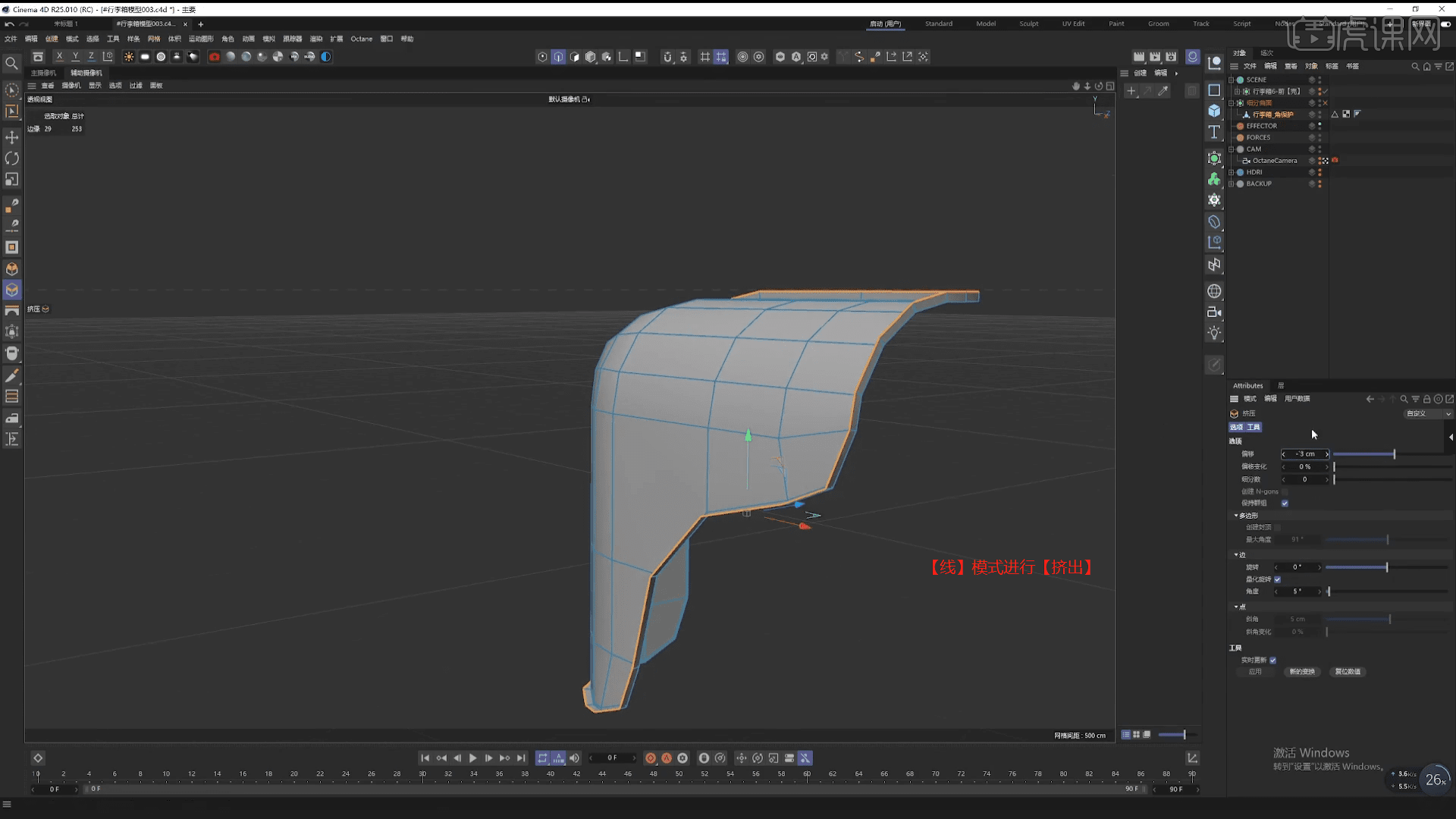
Task: Toggle visibility dots of EFFECTOR object
Action: click(x=1319, y=126)
